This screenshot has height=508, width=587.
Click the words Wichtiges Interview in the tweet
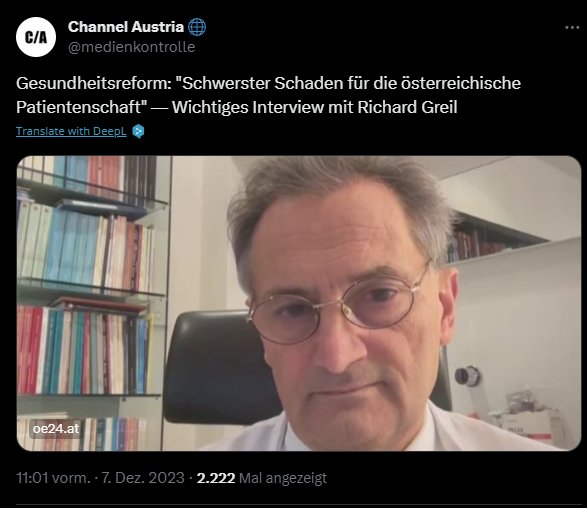(x=248, y=107)
